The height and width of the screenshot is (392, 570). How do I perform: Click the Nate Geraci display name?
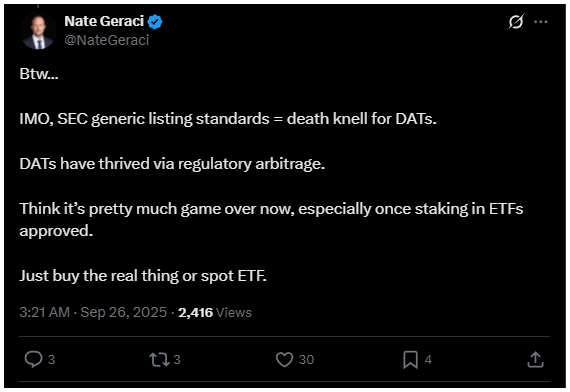point(104,21)
